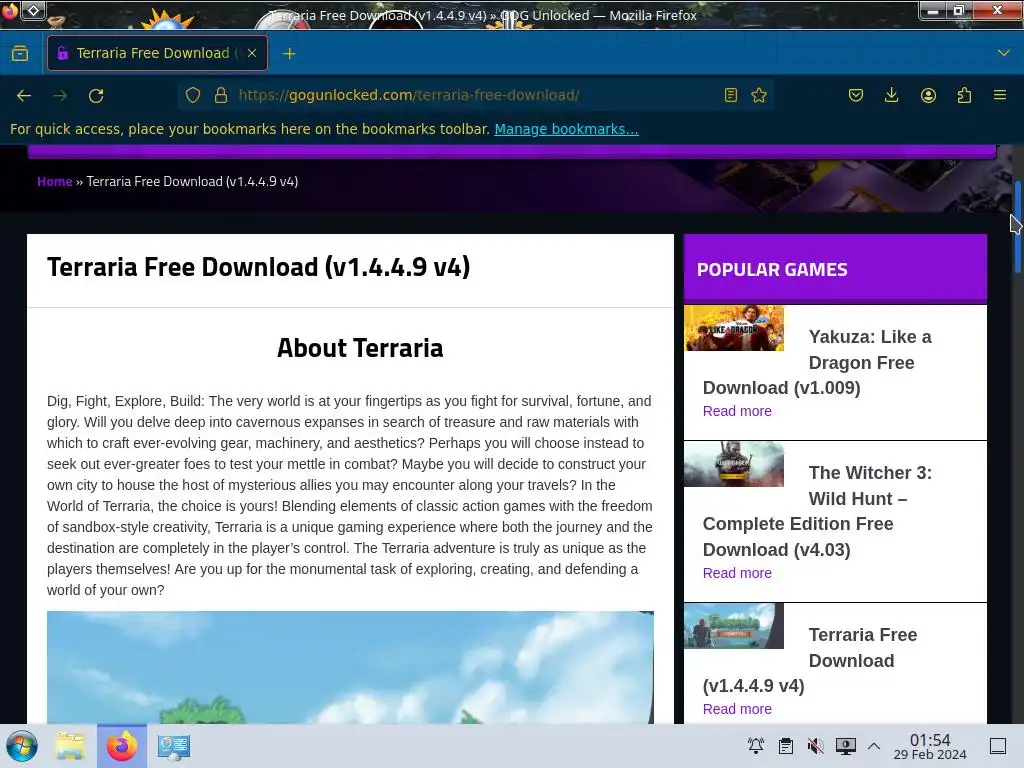Expand hidden system tray icons
This screenshot has height=768, width=1024.
pyautogui.click(x=874, y=746)
